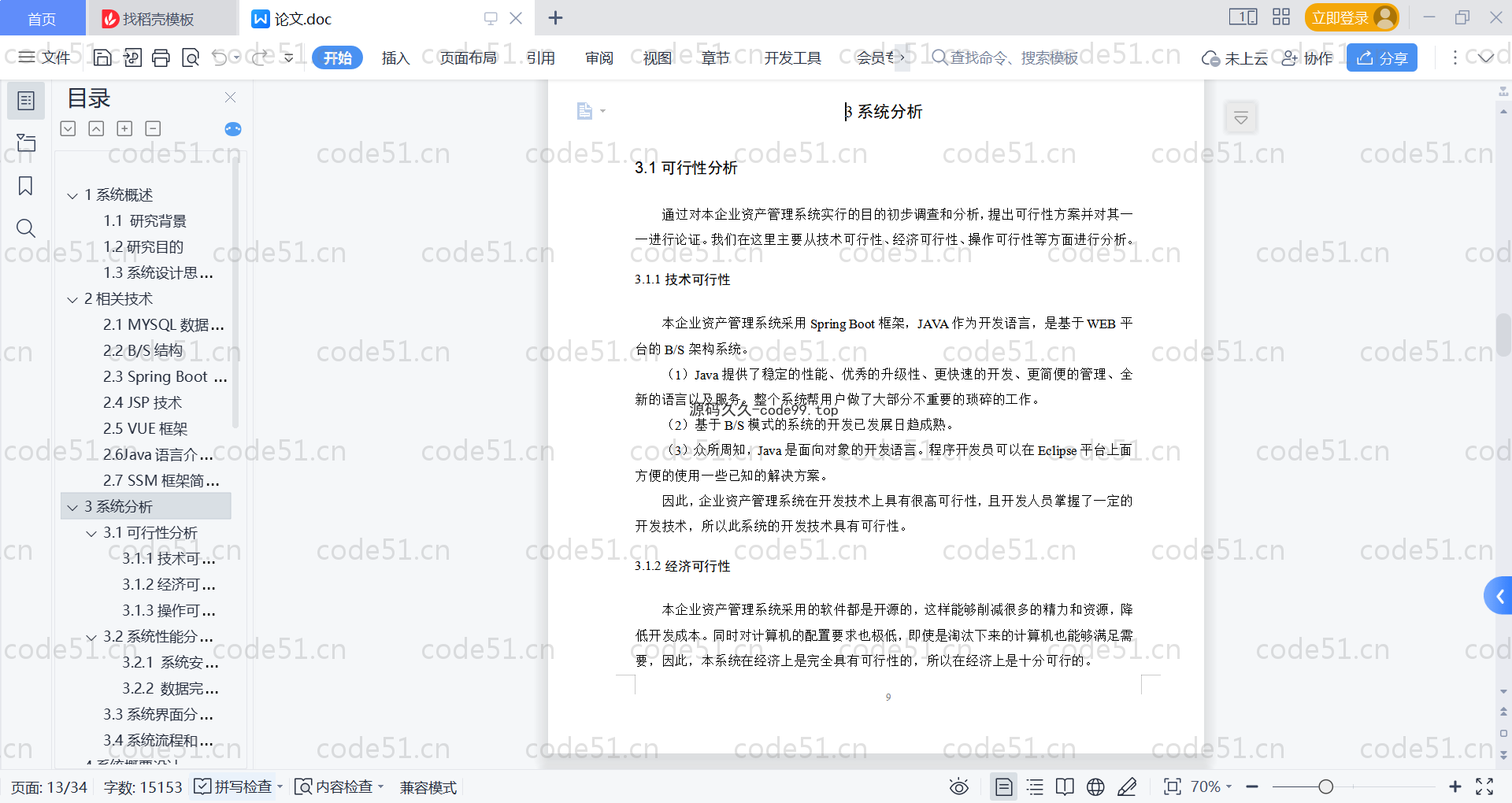1512x803 pixels.
Task: Collapse the 3 系统分析 outline node
Action: coord(72,508)
